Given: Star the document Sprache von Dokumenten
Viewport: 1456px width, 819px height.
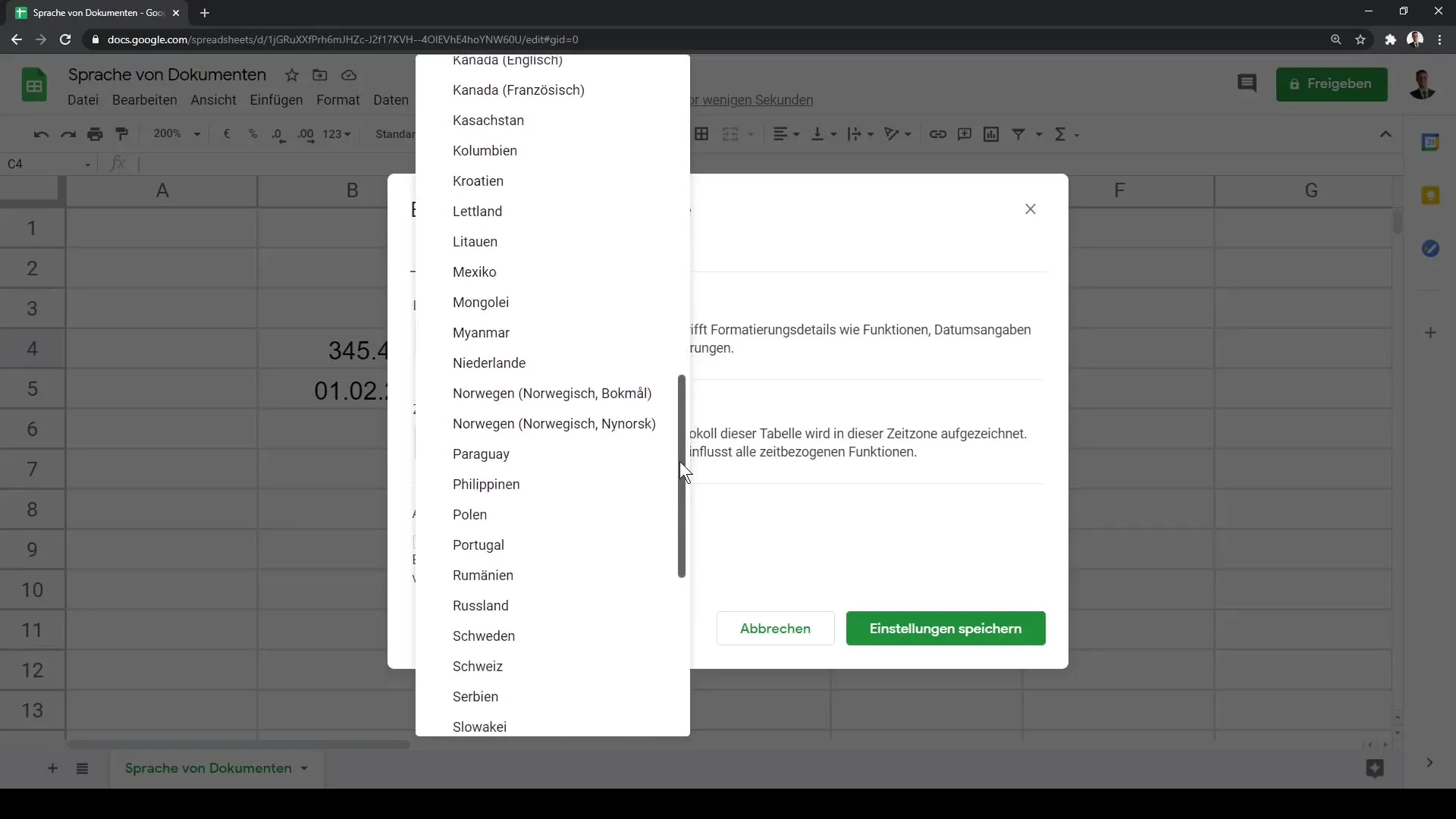Looking at the screenshot, I should pyautogui.click(x=292, y=75).
